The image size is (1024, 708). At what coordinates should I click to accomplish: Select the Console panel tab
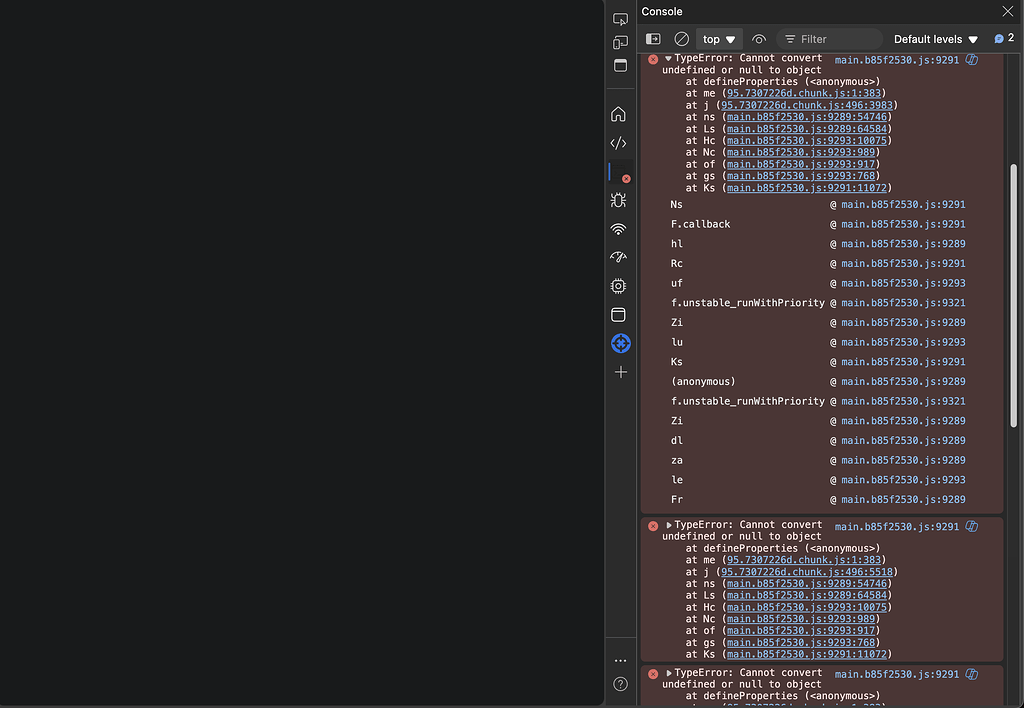[x=662, y=11]
